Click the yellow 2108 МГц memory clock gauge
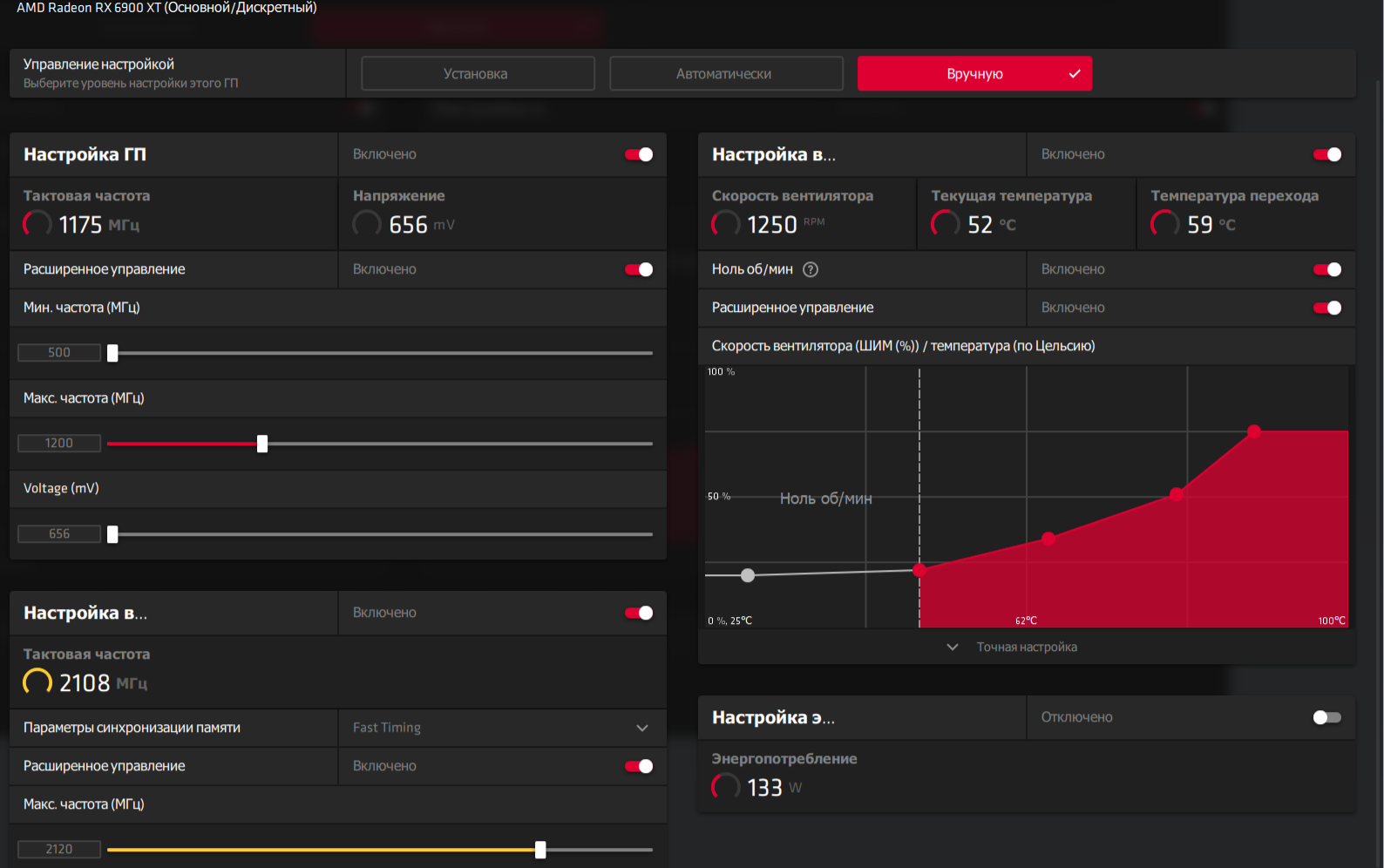Screen dimensions: 1384x868 37,682
